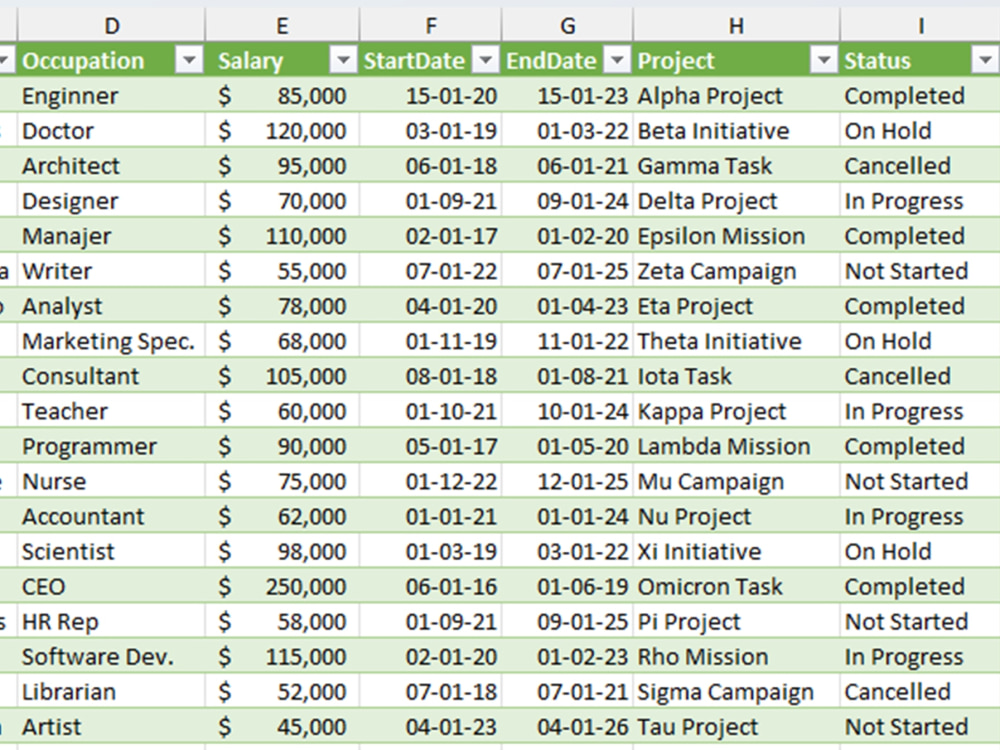The height and width of the screenshot is (750, 1000).
Task: Select the Marketing Spec. cell
Action: coord(112,341)
